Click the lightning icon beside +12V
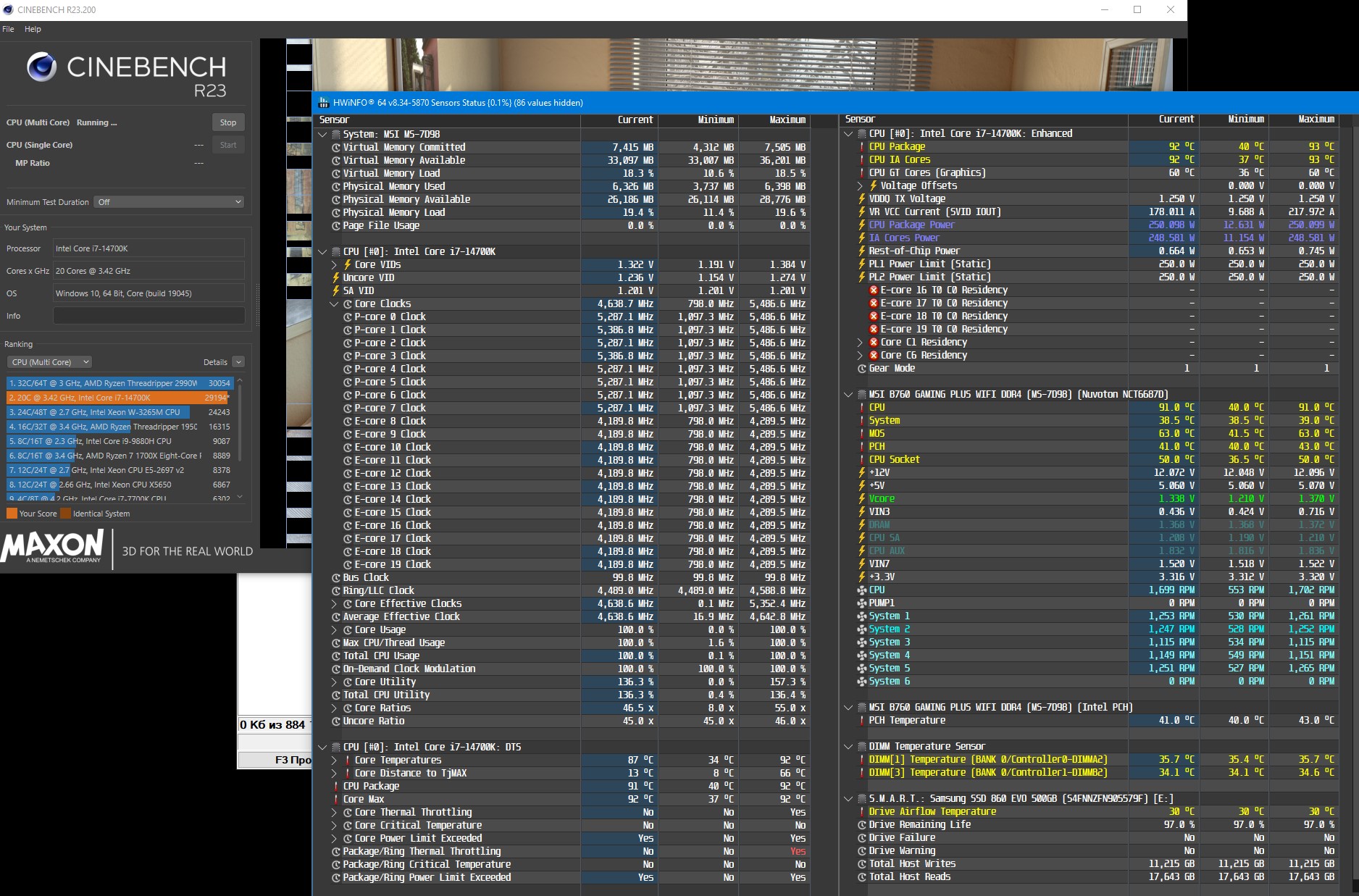This screenshot has width=1359, height=896. pyautogui.click(x=862, y=472)
